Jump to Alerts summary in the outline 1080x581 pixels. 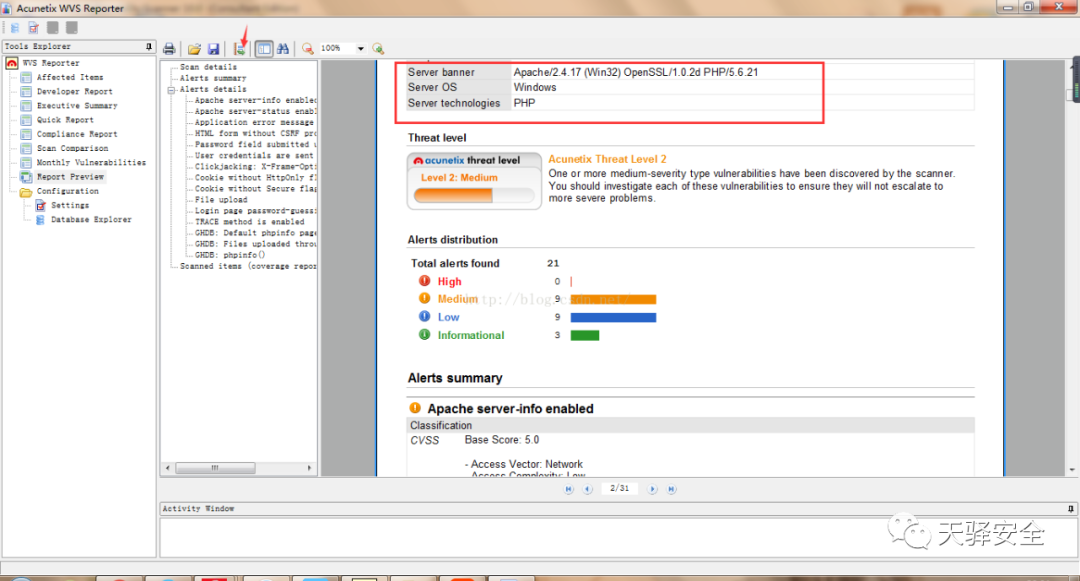tap(213, 78)
